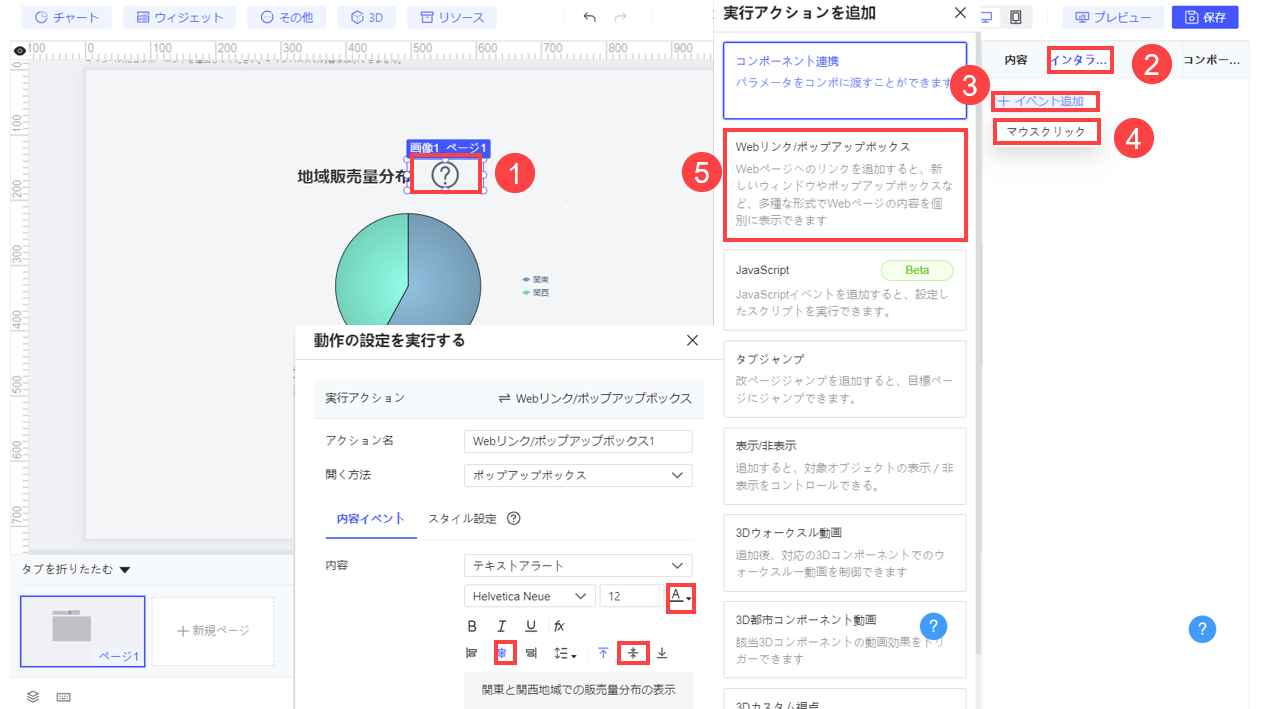Viewport: 1268px width, 709px height.
Task: Toggle italic formatting
Action: click(502, 626)
